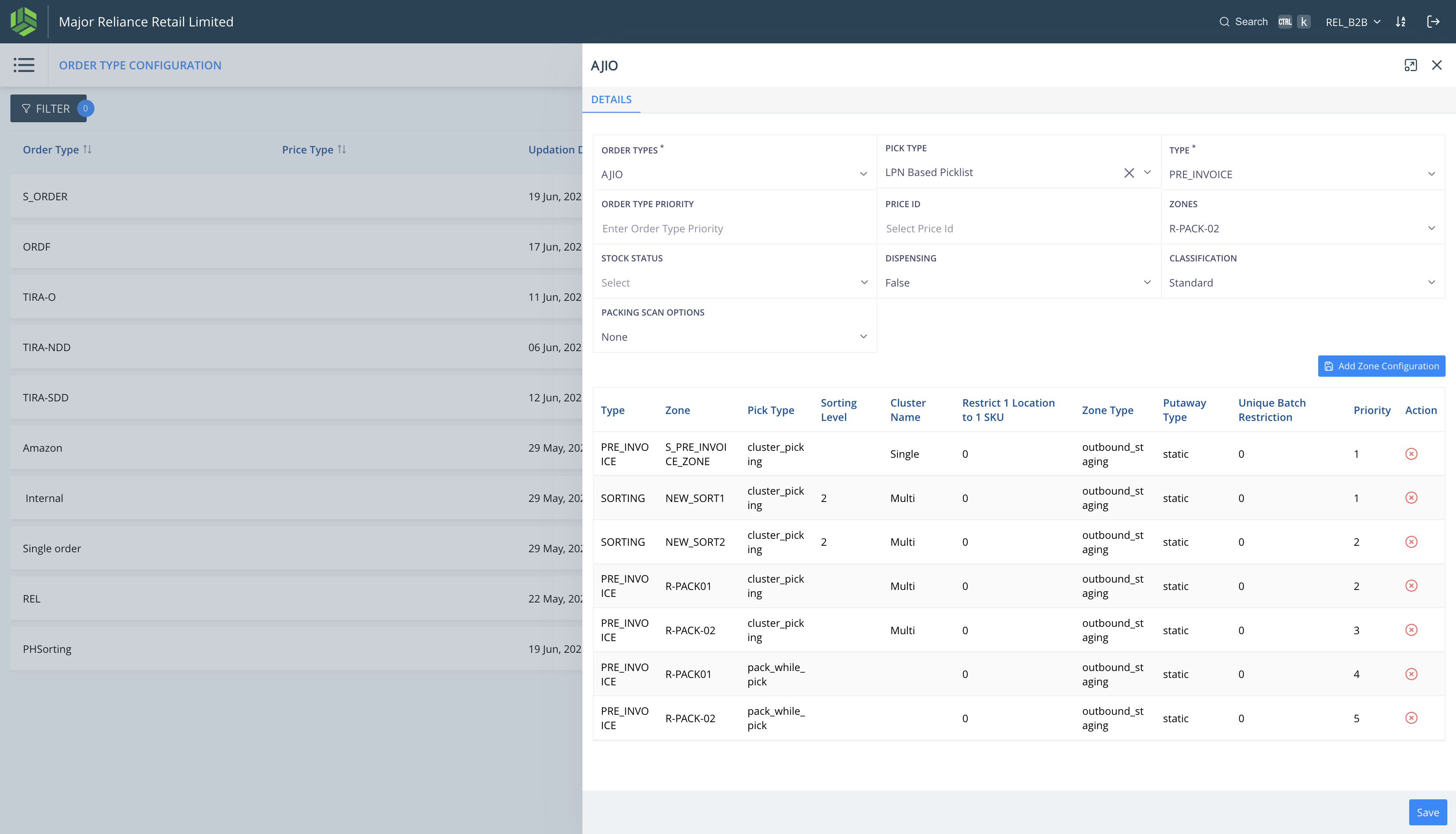The image size is (1456, 834).
Task: Click the S_PRE_INVOICE_ZONE cell
Action: click(695, 454)
